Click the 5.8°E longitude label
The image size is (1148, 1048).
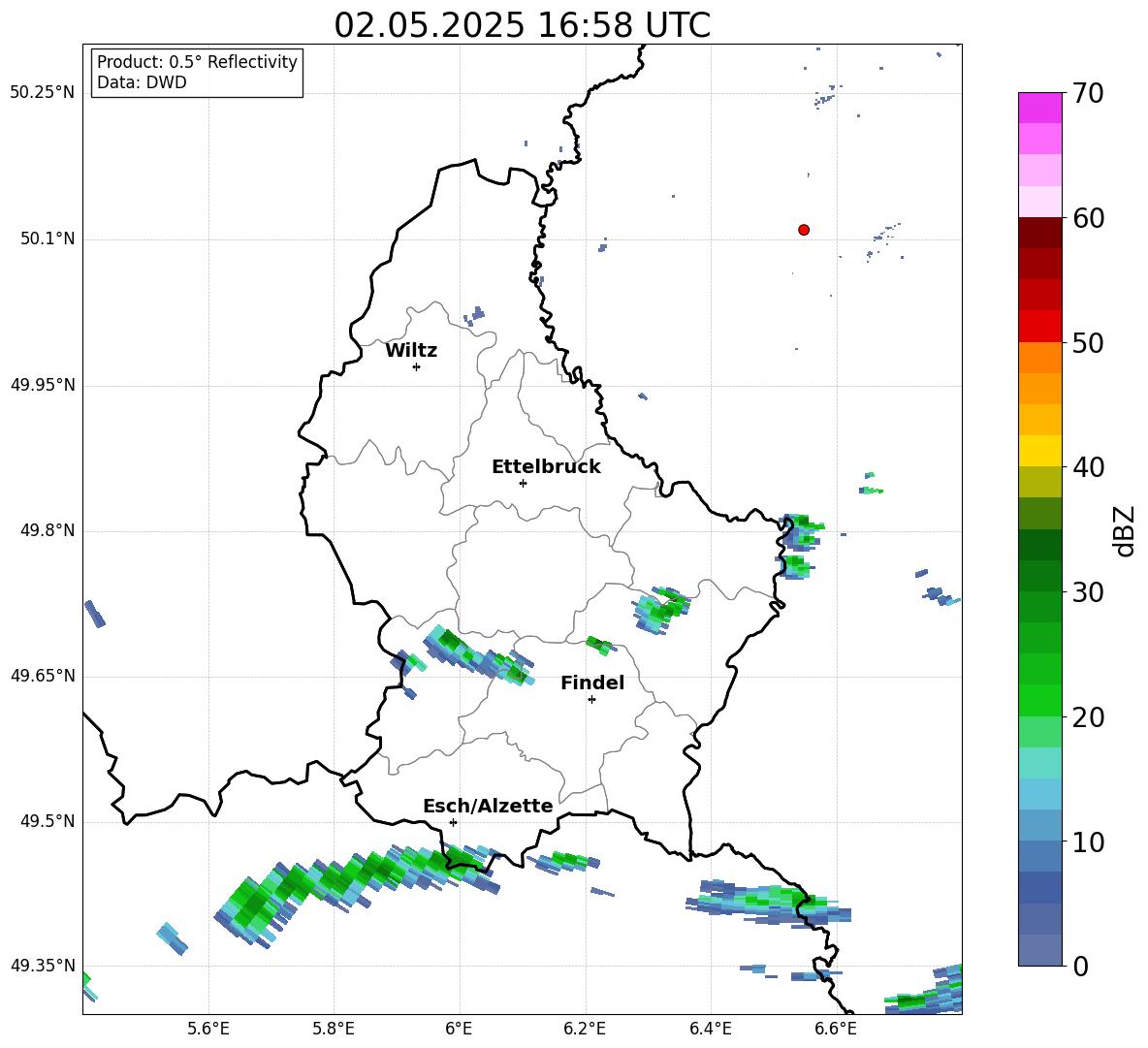(x=334, y=1029)
